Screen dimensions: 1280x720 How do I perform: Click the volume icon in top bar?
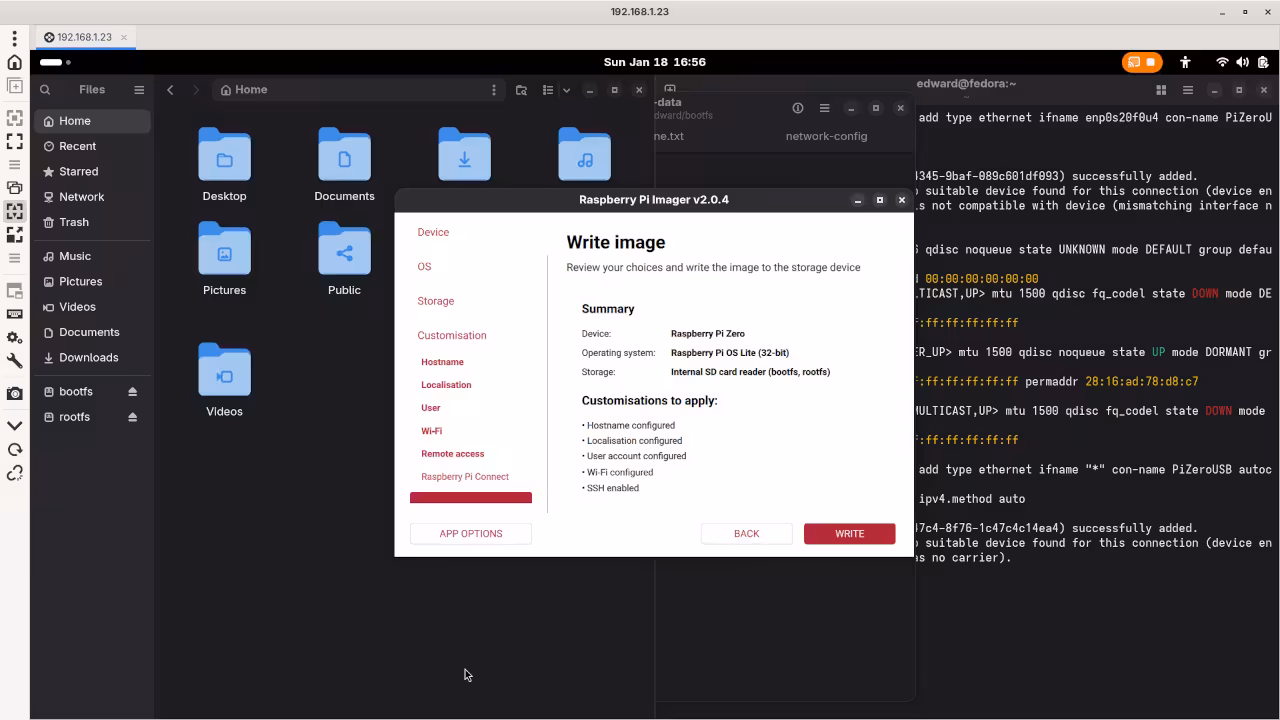(x=1243, y=62)
